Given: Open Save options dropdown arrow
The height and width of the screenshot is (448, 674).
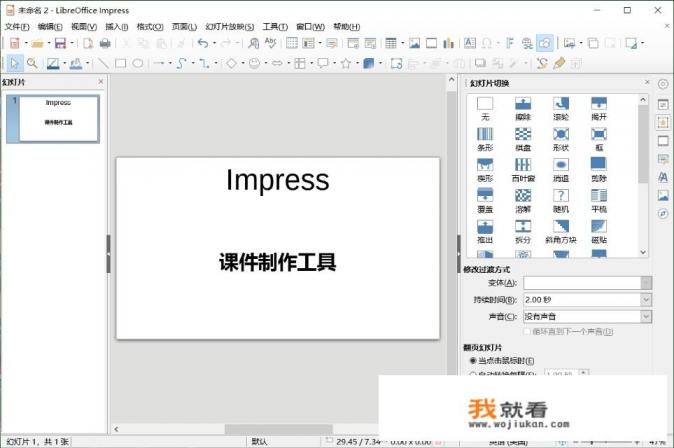Looking at the screenshot, I should tap(71, 43).
